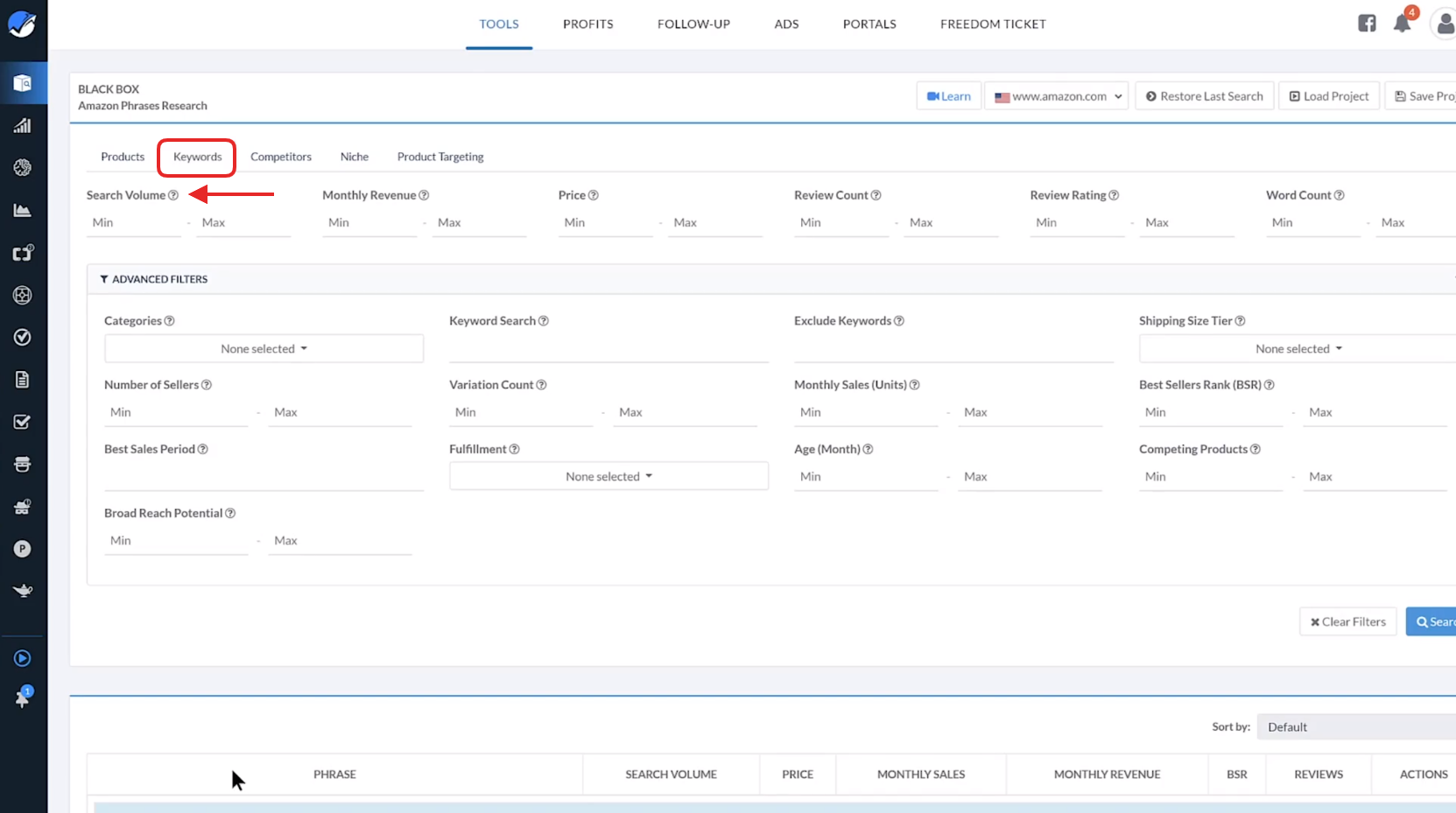Open the bar chart sidebar icon

point(23,125)
